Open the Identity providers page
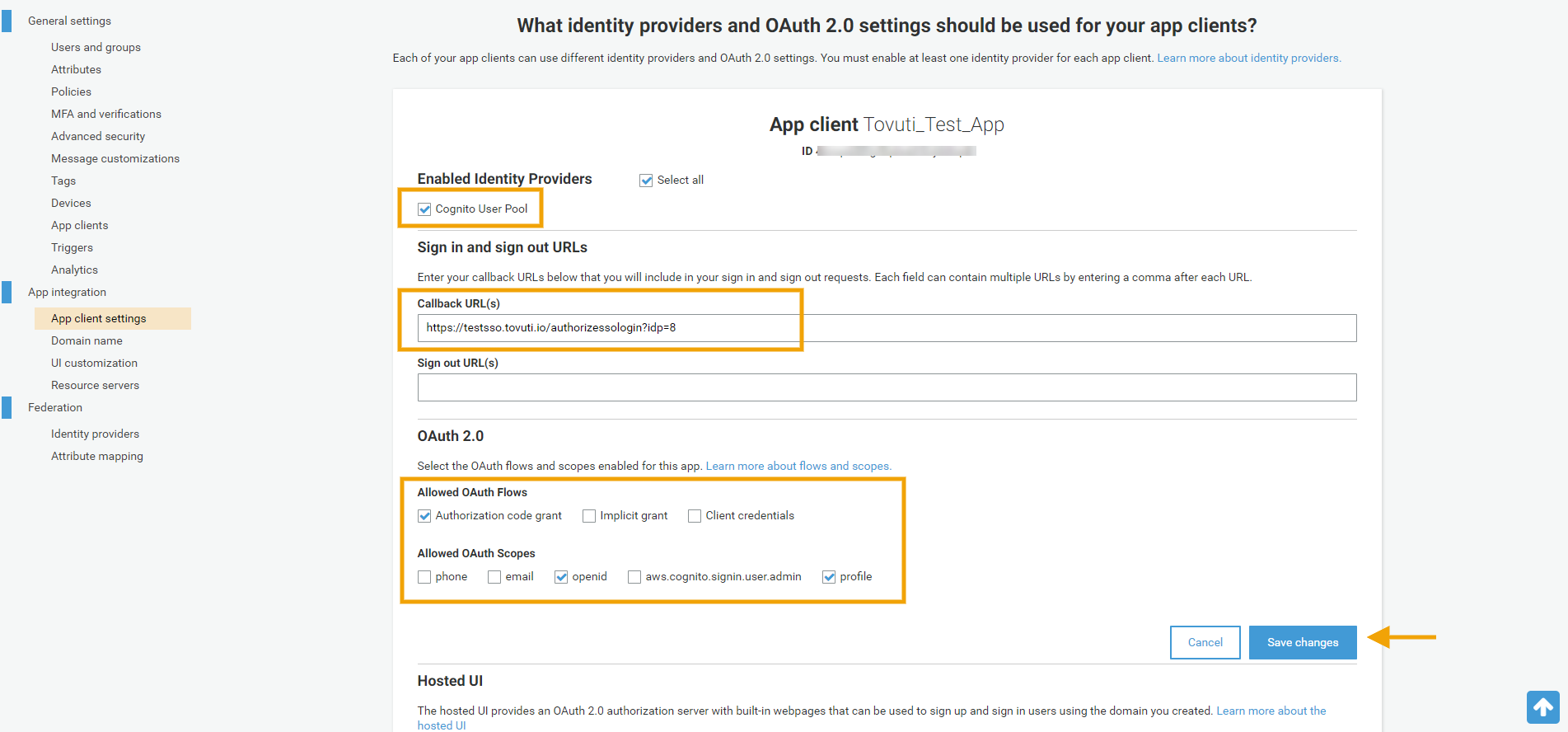 (x=95, y=434)
